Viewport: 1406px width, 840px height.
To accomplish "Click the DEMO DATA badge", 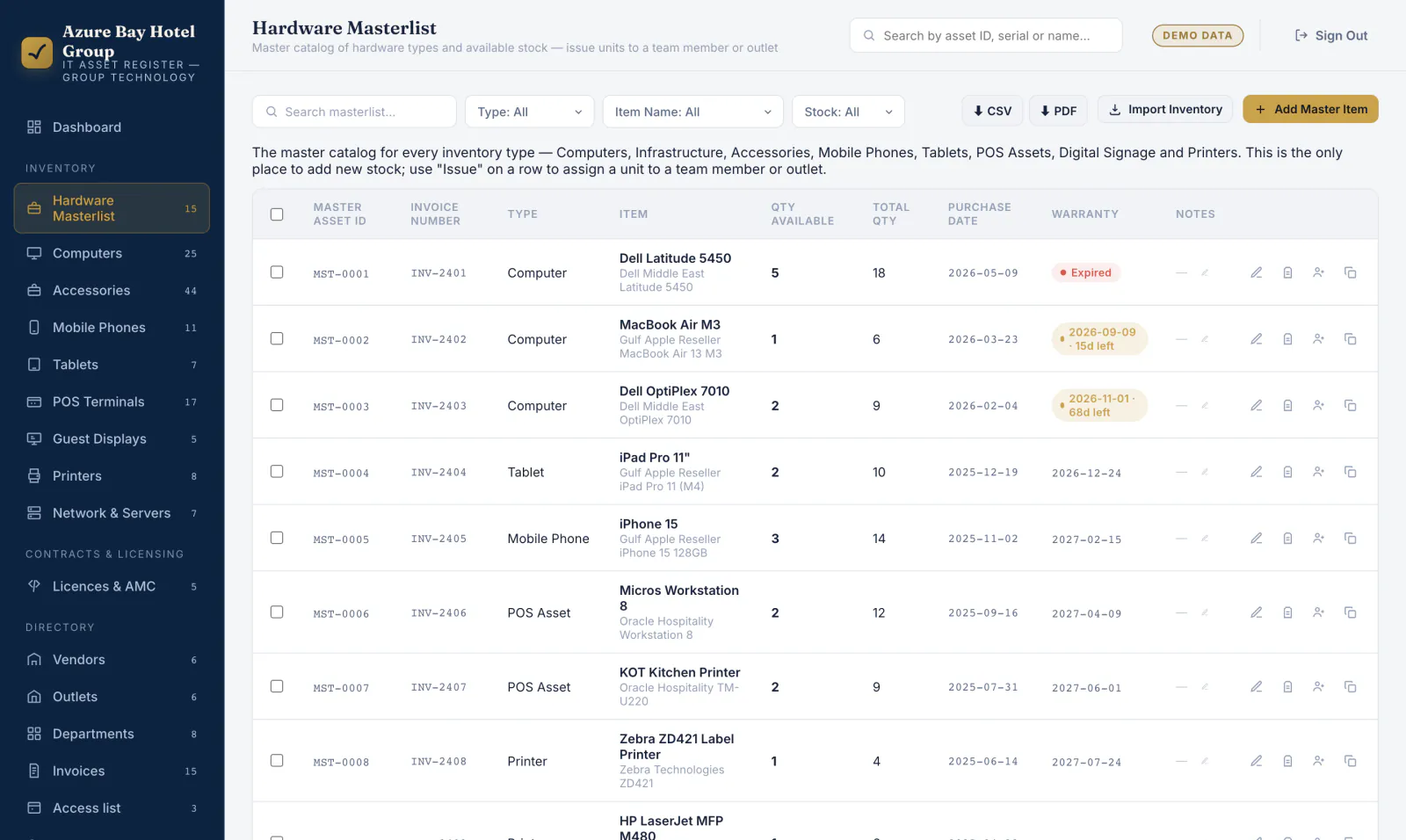I will click(1198, 36).
